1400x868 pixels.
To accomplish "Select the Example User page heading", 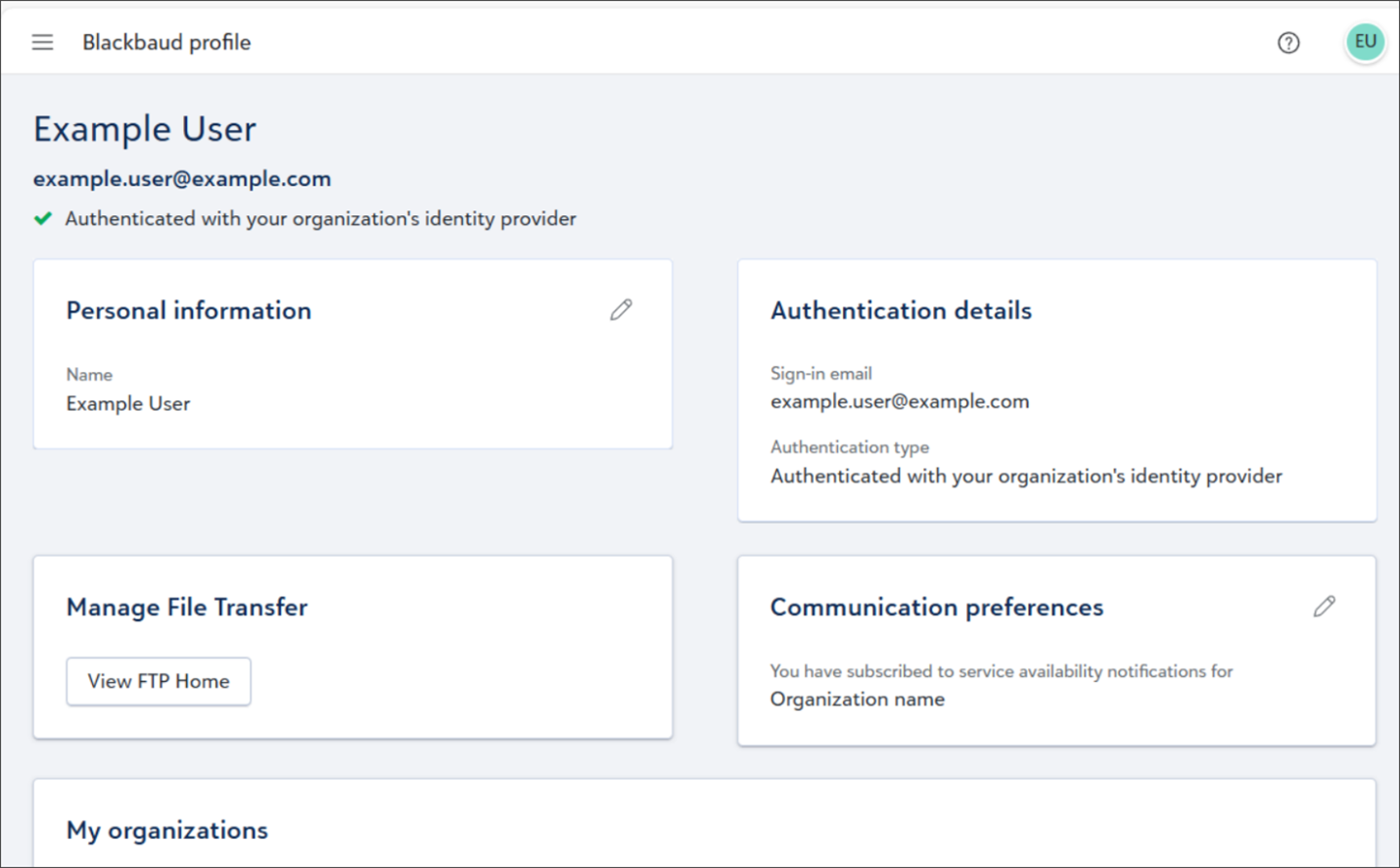I will point(145,129).
